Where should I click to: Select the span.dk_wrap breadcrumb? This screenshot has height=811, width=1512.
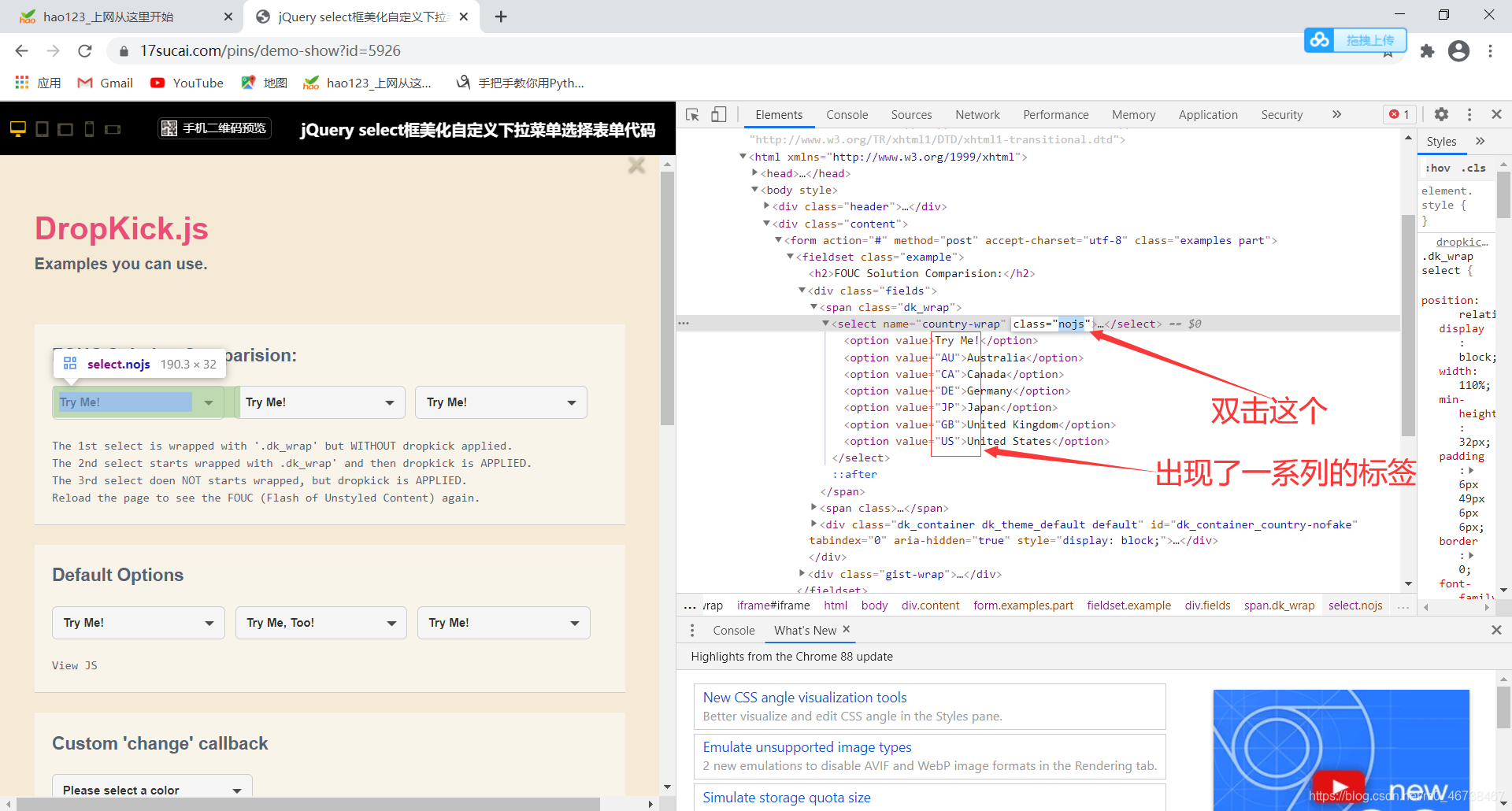tap(1280, 605)
